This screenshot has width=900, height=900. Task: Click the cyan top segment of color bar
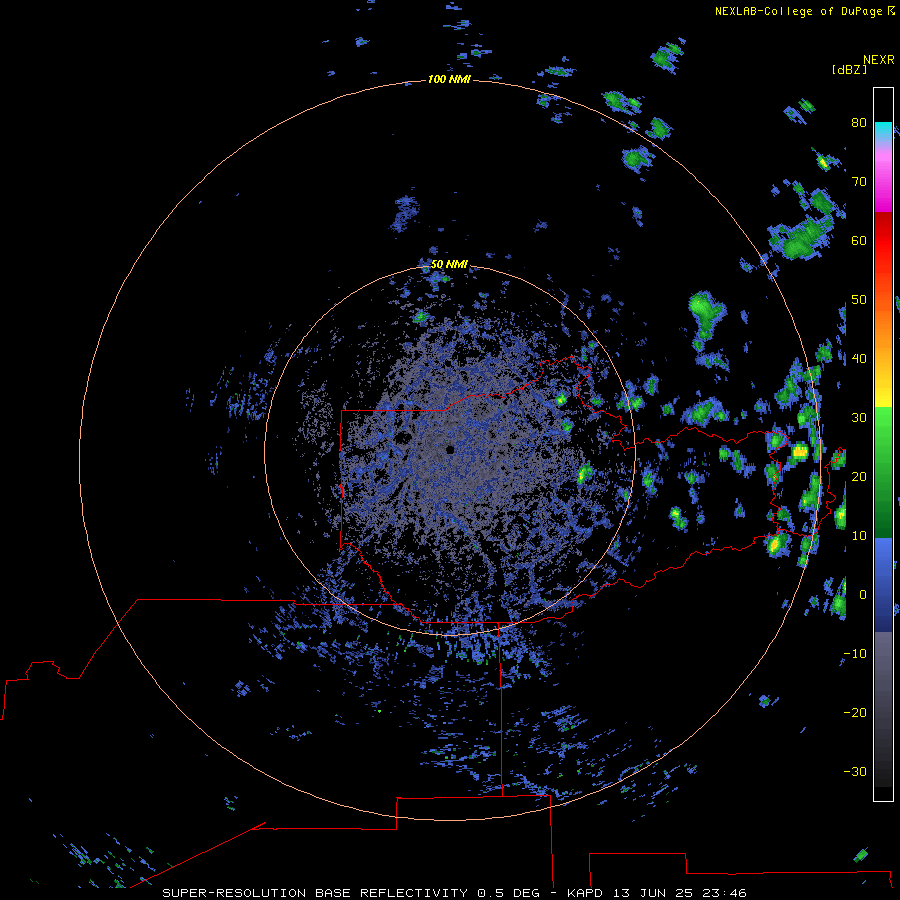tap(883, 131)
